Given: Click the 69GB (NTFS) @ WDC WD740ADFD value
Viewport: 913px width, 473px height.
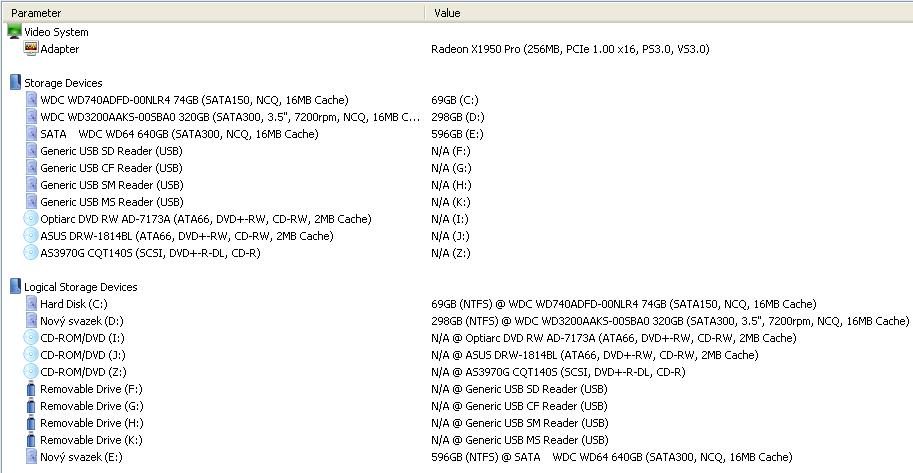Looking at the screenshot, I should [x=624, y=303].
